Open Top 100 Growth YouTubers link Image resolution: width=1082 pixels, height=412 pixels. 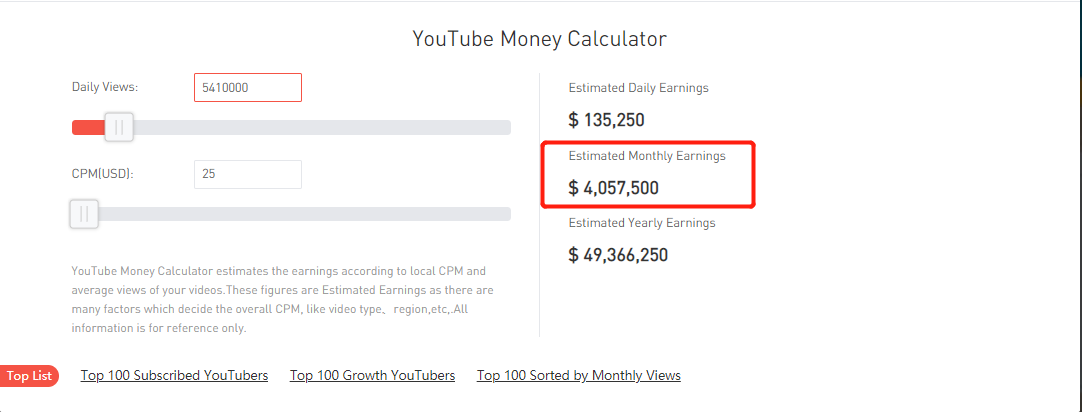tap(373, 375)
